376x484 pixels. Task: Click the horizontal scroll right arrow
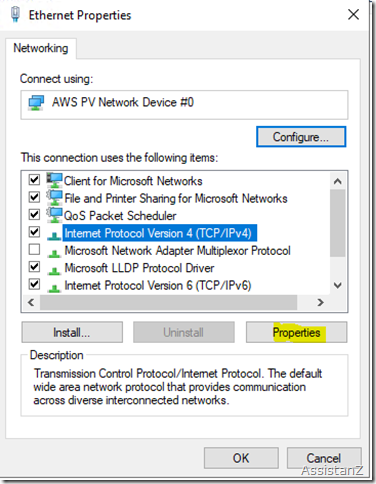(320, 302)
